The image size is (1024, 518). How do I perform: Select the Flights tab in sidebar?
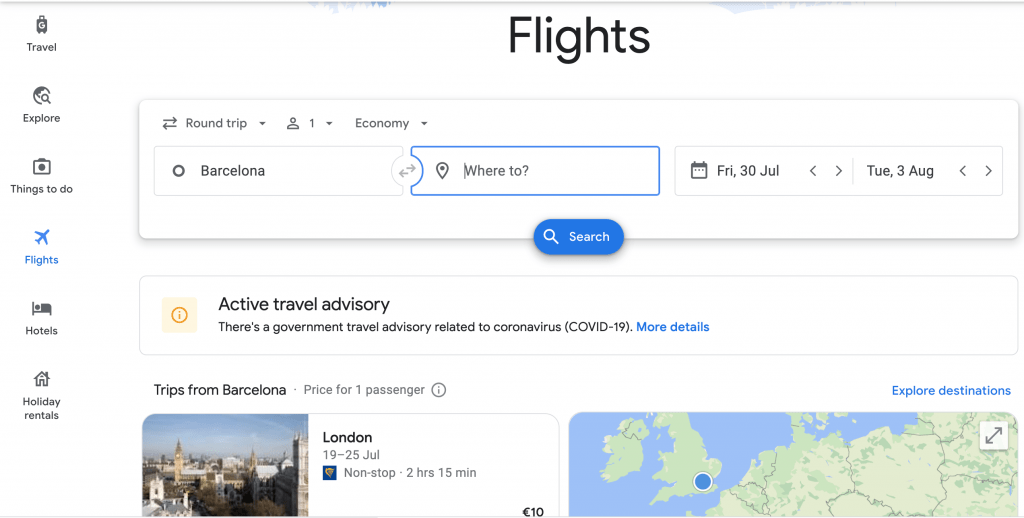pyautogui.click(x=41, y=246)
